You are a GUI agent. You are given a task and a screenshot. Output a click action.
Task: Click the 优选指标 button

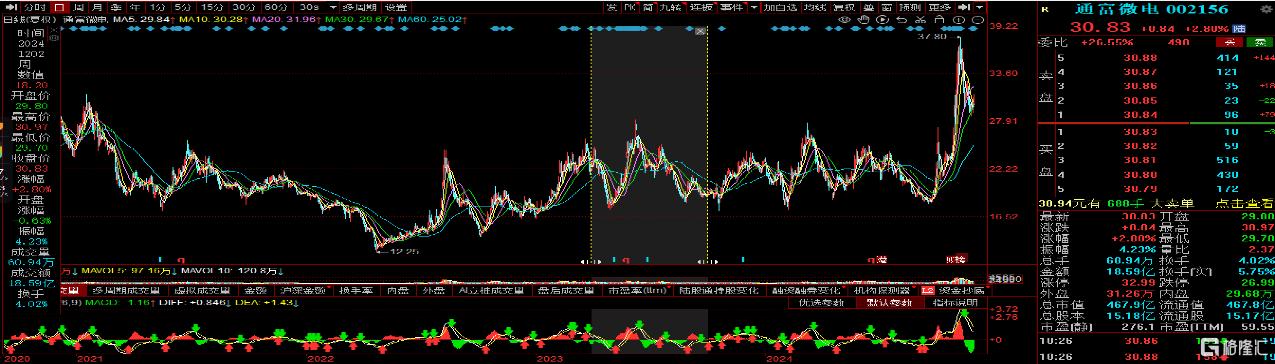[821, 303]
